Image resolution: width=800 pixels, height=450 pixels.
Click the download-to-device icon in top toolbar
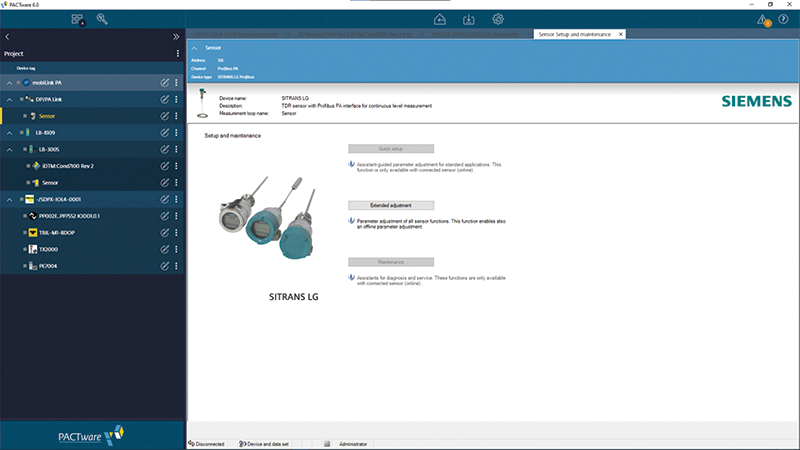(x=468, y=19)
